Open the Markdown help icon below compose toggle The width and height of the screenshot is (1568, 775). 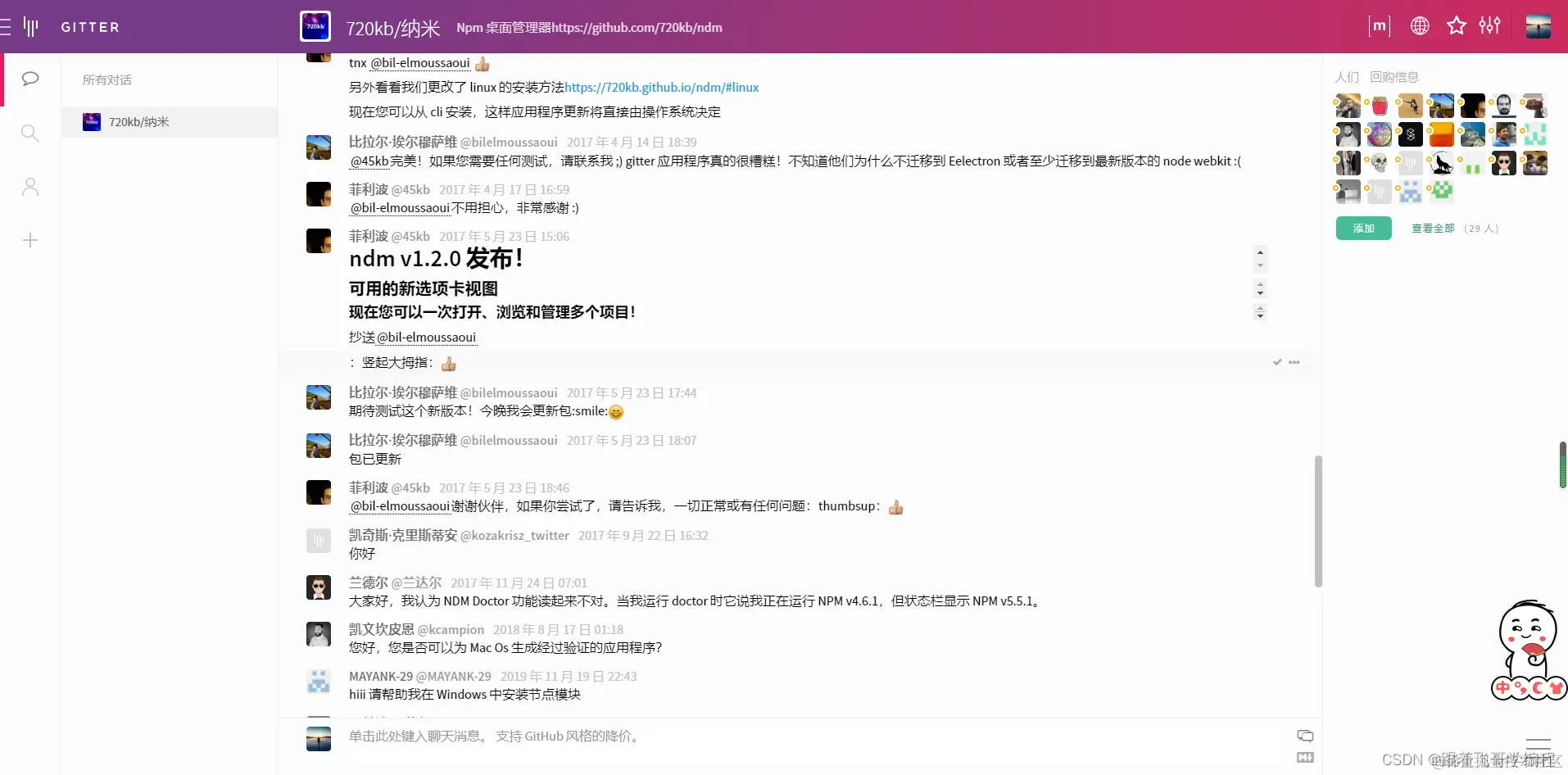[1305, 758]
